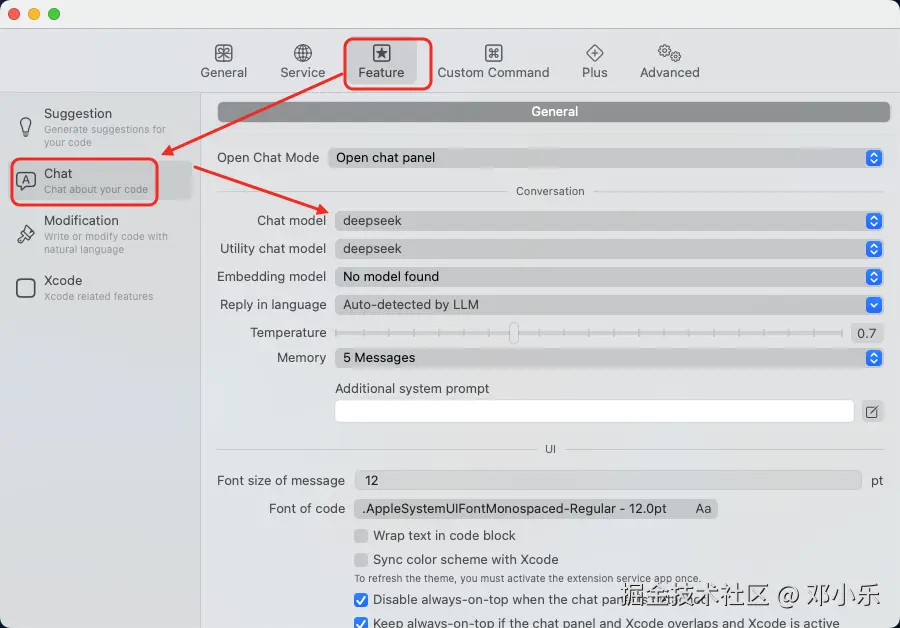Click the Chat model stepper arrows
This screenshot has width=900, height=628.
(874, 221)
